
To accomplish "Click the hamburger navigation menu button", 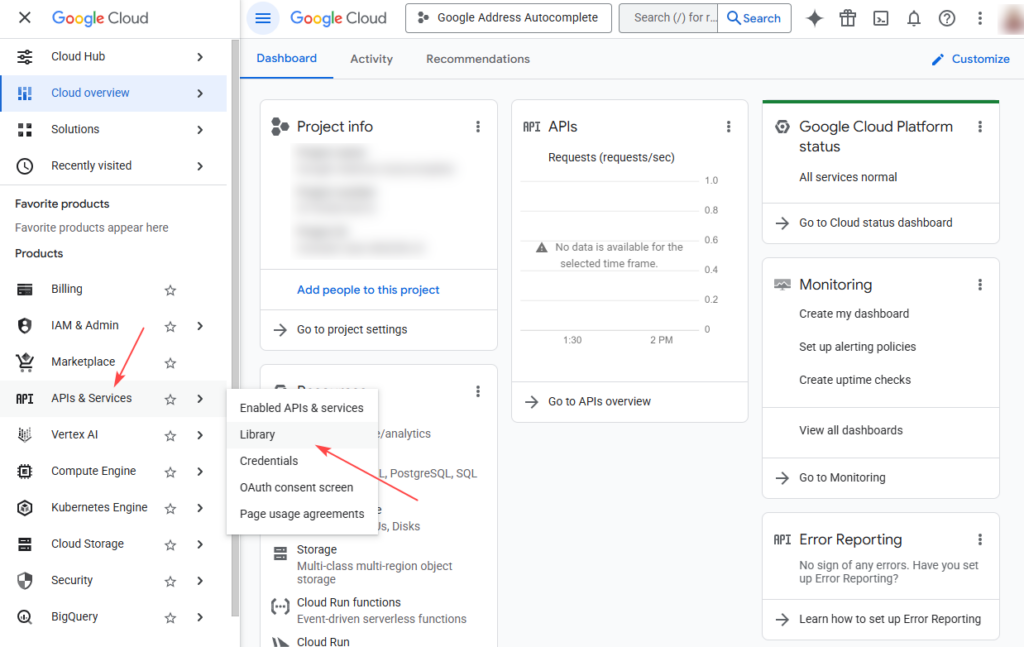I will tap(263, 18).
